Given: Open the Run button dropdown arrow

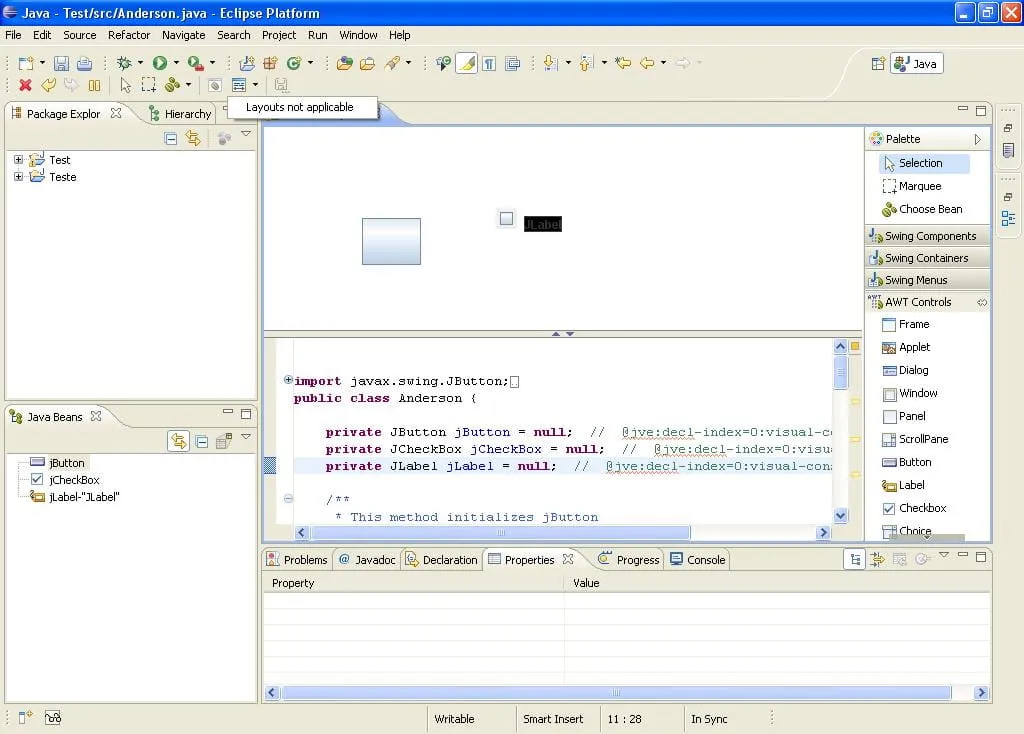Looking at the screenshot, I should (x=175, y=63).
